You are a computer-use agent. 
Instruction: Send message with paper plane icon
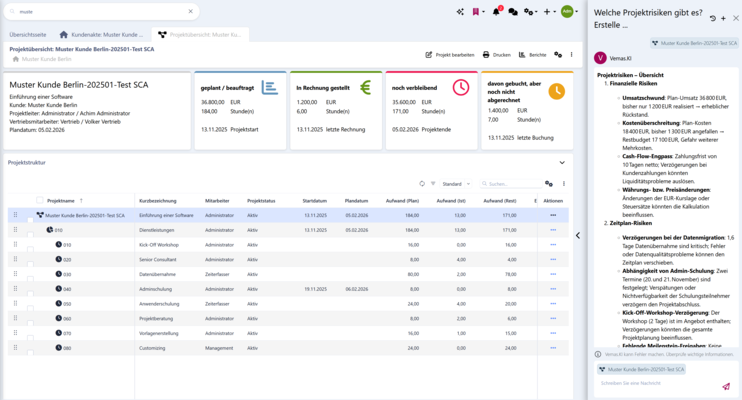pyautogui.click(x=726, y=386)
